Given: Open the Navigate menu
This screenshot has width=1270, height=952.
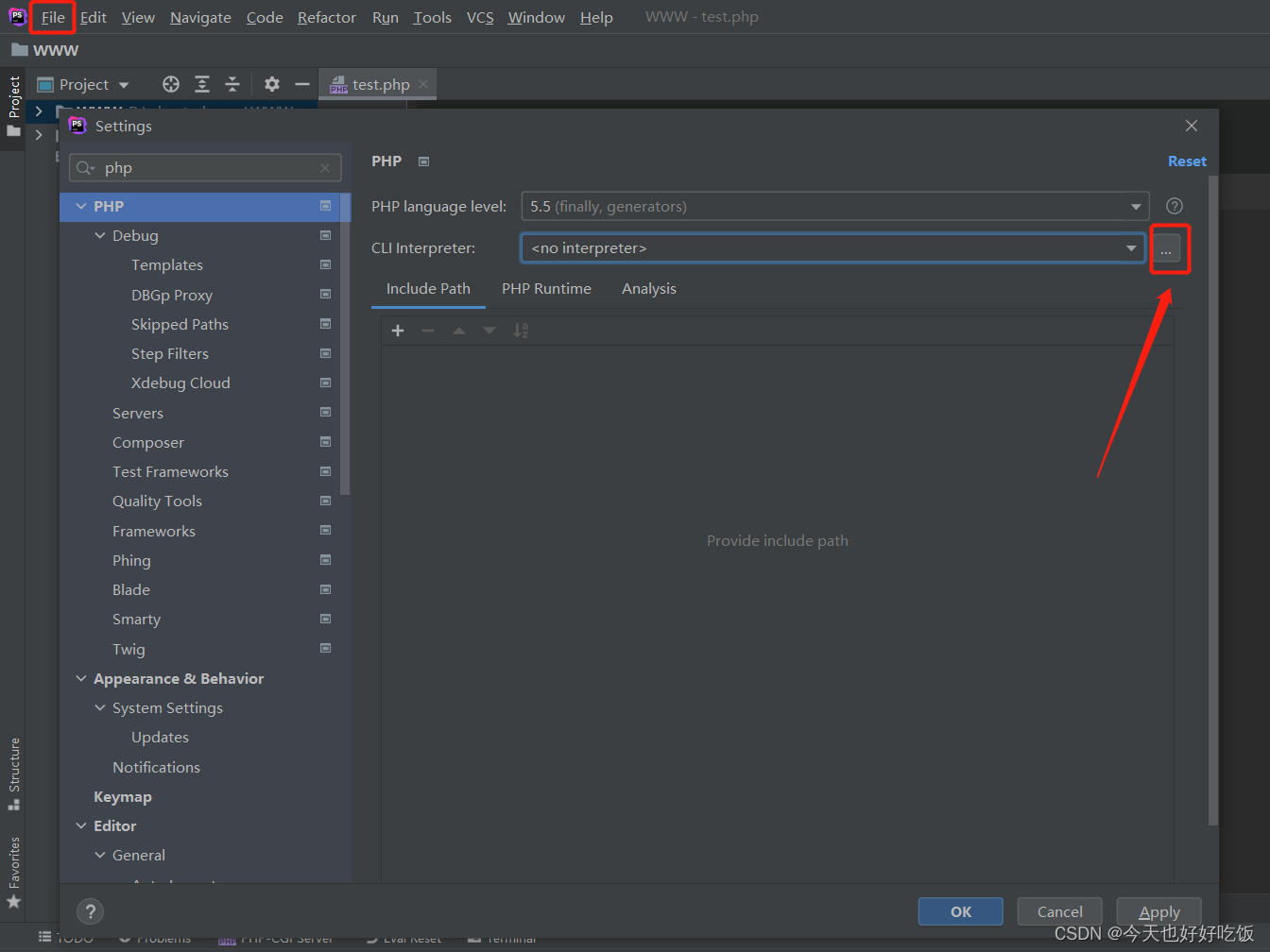Looking at the screenshot, I should [200, 17].
